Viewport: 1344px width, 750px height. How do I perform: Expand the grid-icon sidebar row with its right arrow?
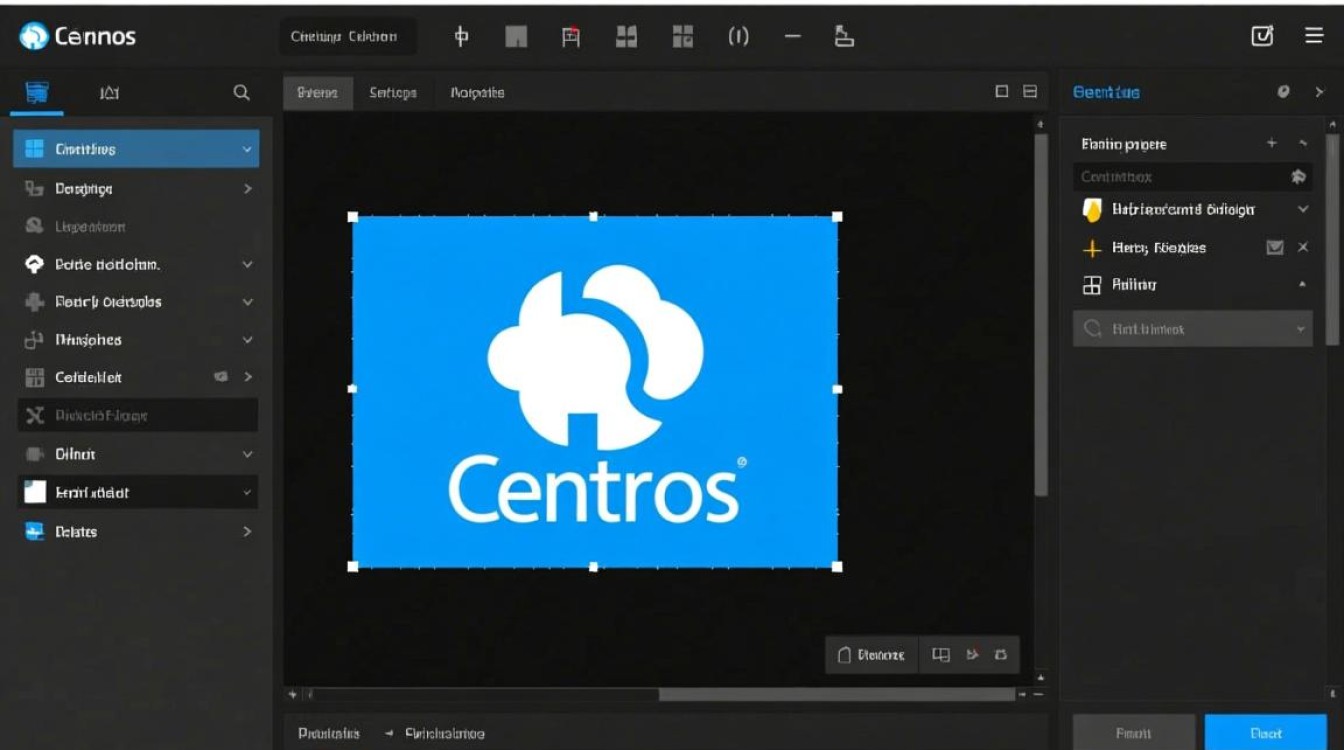247,377
